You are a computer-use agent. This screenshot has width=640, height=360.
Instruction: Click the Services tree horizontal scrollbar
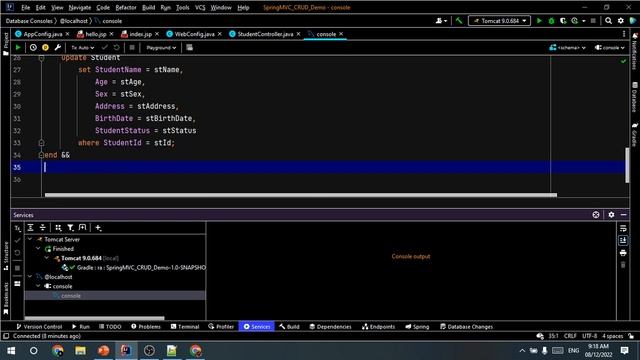tap(94, 318)
